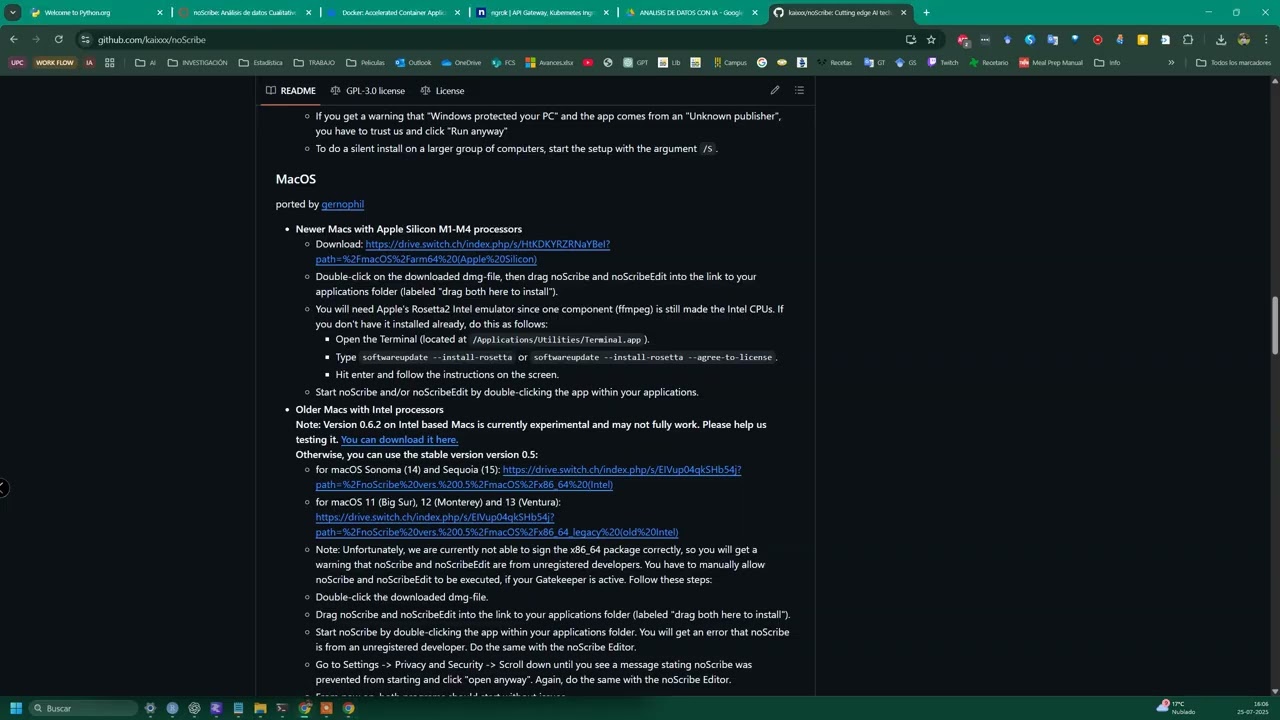Viewport: 1280px width, 720px height.
Task: Switch to the ngrok API Gateway tab
Action: point(544,13)
